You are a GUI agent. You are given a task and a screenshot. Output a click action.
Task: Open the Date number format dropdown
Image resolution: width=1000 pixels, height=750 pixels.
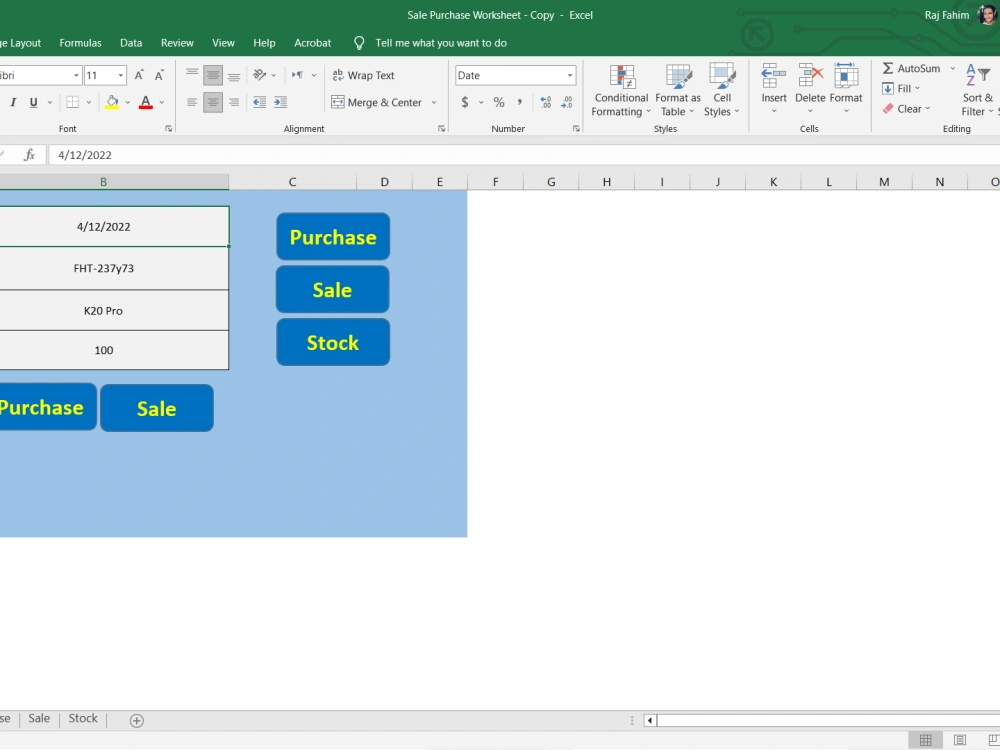(x=570, y=75)
